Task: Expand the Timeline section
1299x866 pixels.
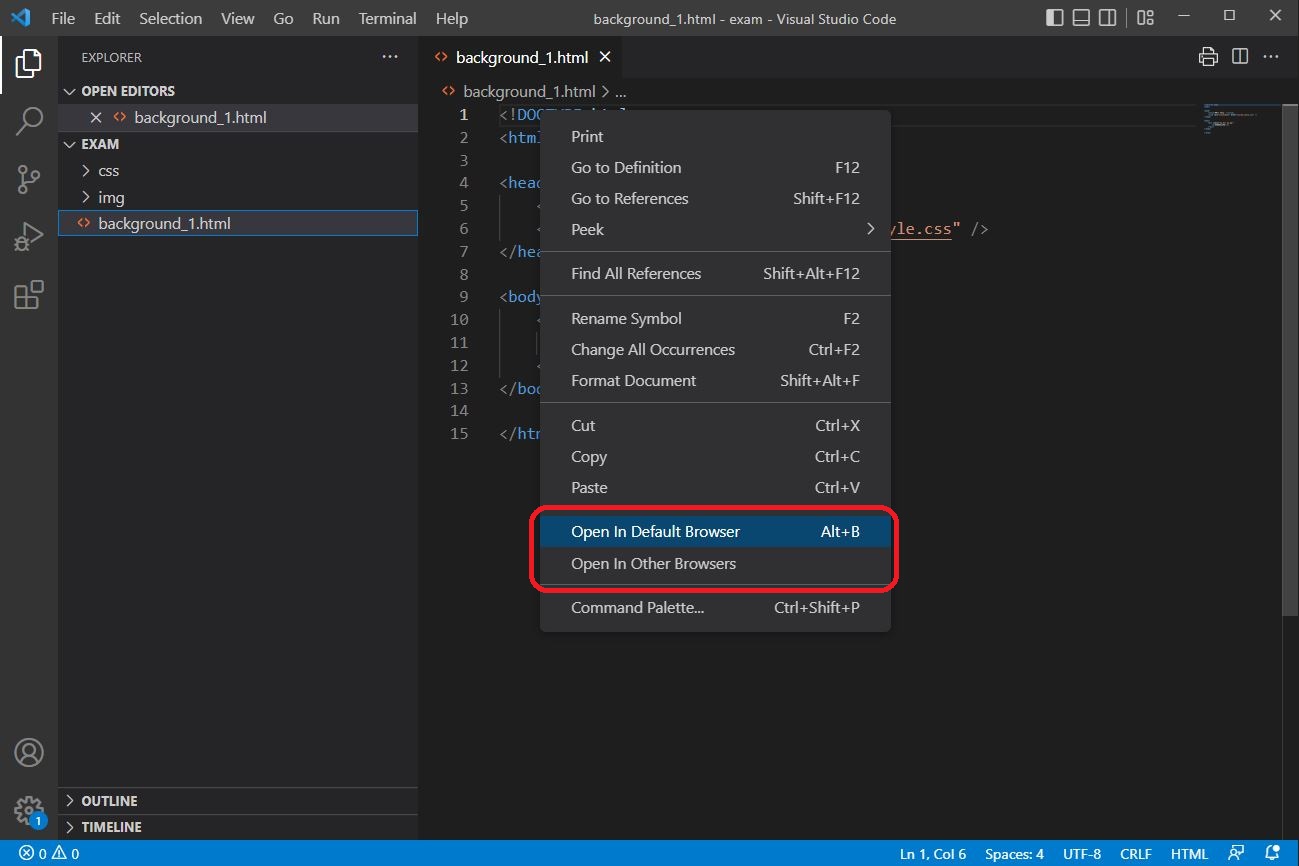Action: pos(238,827)
